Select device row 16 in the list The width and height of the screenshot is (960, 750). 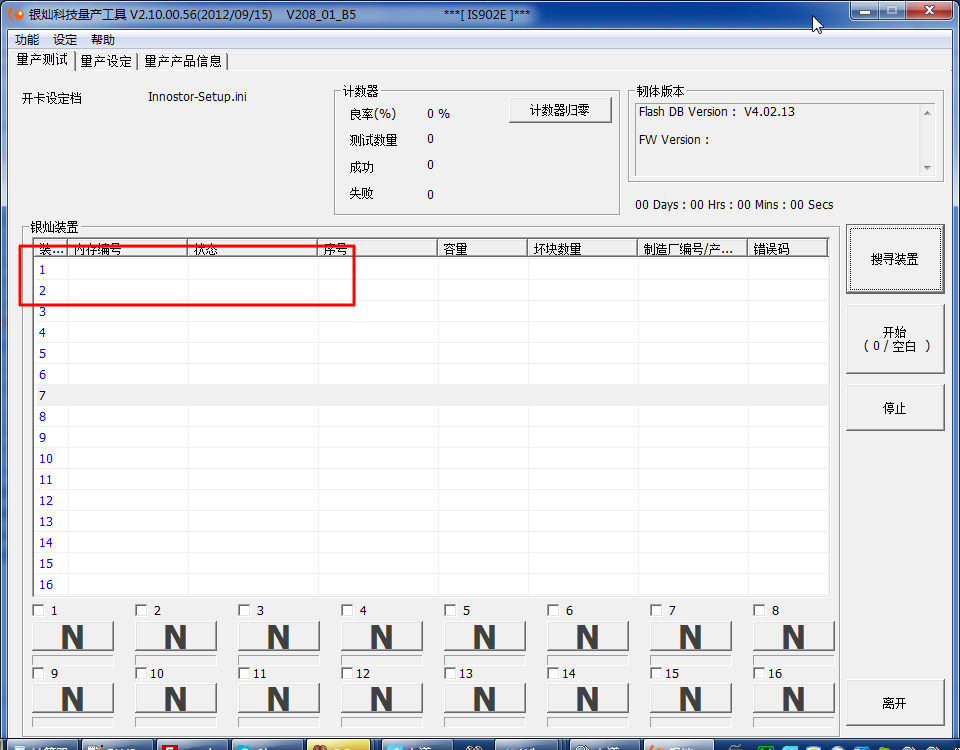[432, 585]
